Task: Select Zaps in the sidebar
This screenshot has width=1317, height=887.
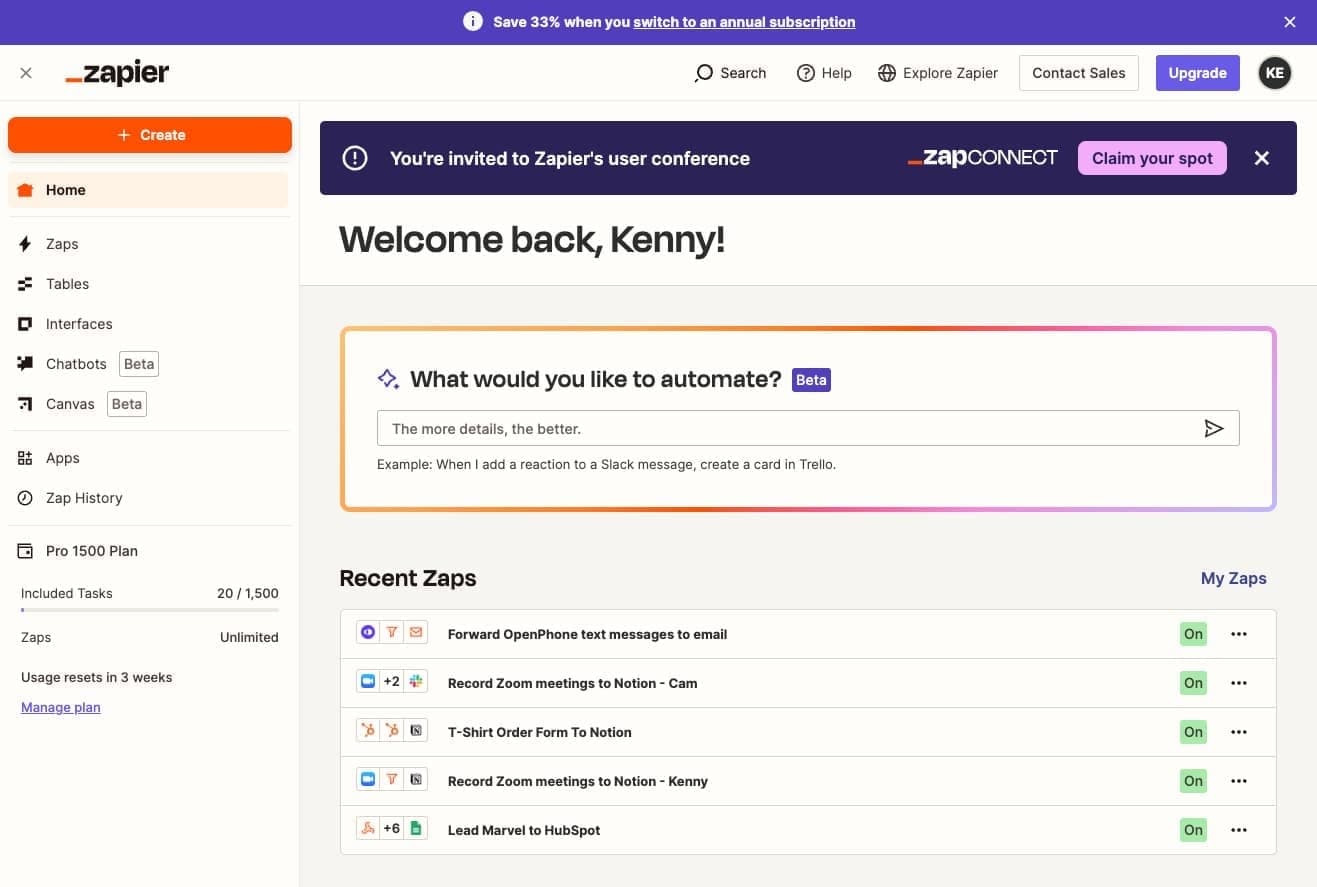Action: [62, 243]
